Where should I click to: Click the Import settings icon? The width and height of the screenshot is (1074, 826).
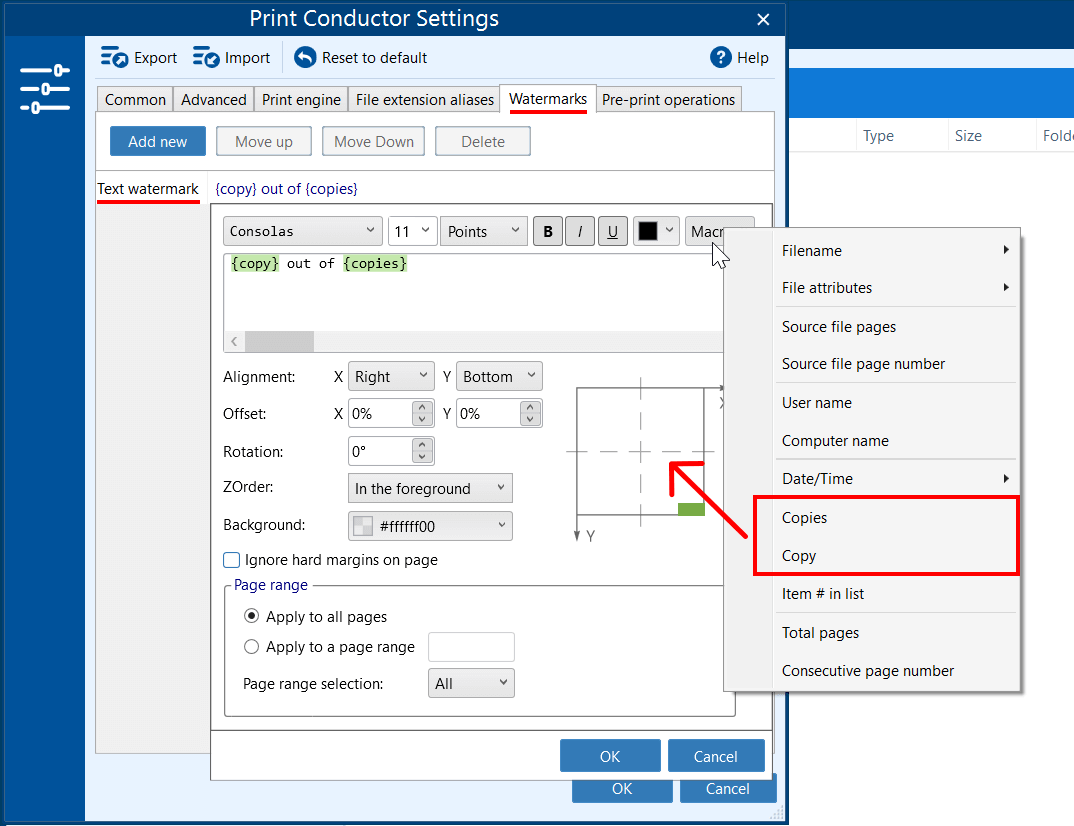pos(207,58)
